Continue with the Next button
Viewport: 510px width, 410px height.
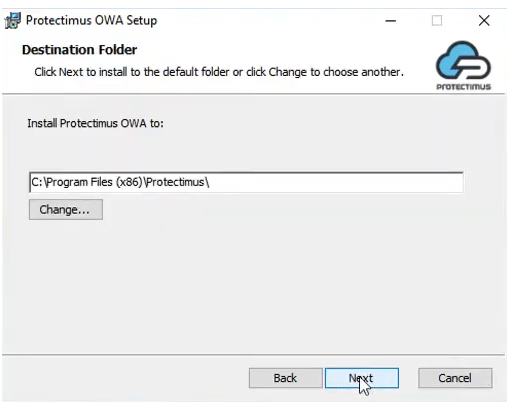[362, 378]
